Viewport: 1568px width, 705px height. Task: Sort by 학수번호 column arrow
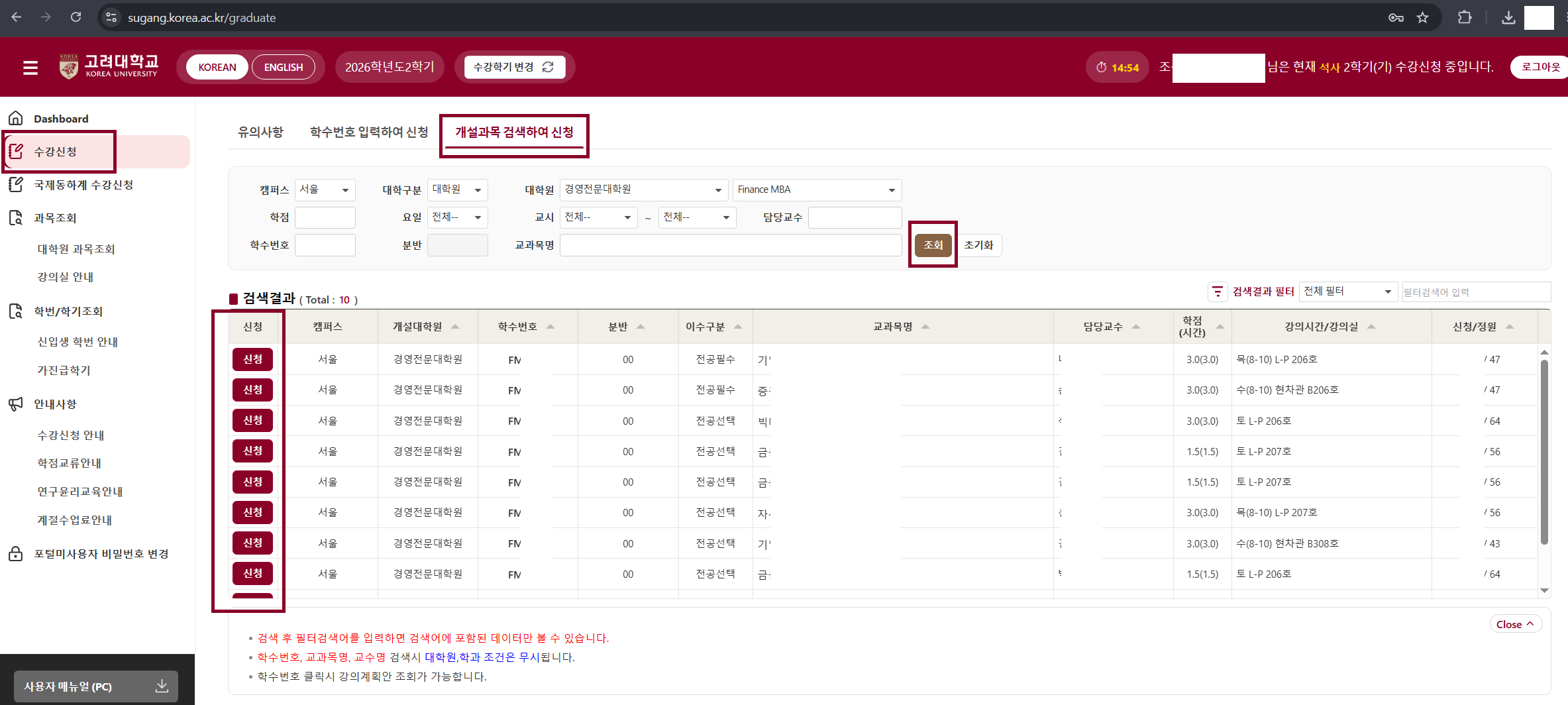pyautogui.click(x=550, y=327)
